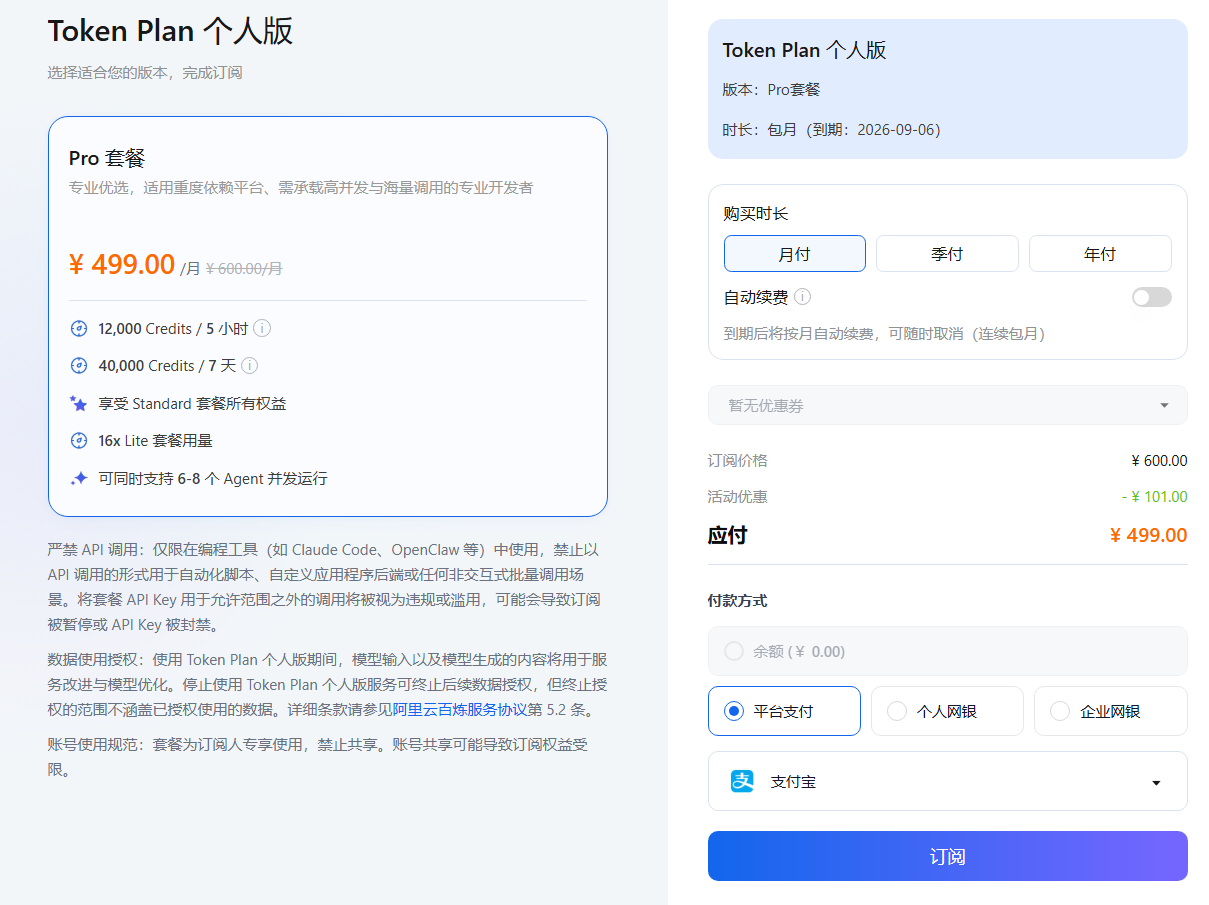Click info icon next to 12,000 Credits / 5 小时
This screenshot has height=905, width=1209.
coord(262,328)
